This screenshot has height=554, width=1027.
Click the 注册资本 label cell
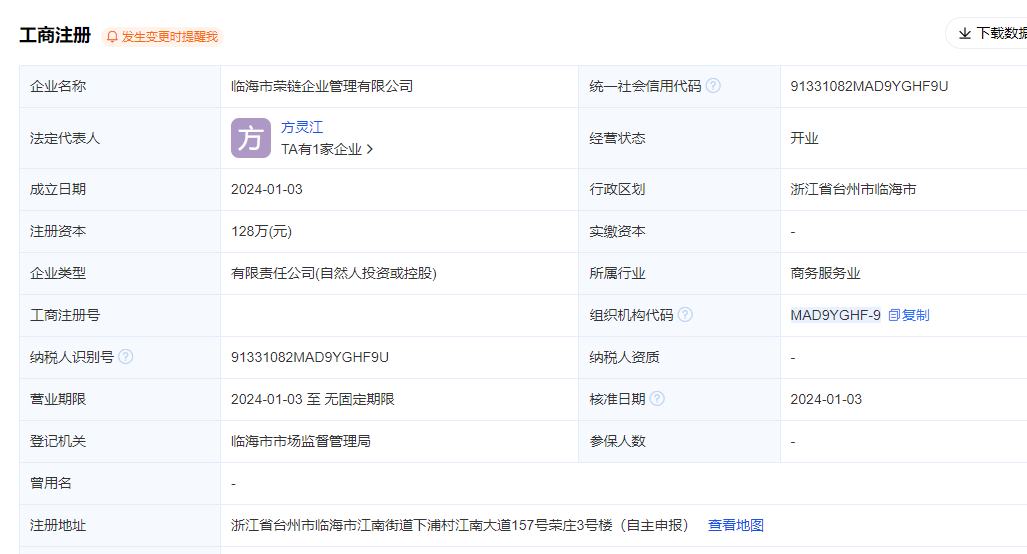click(x=120, y=231)
